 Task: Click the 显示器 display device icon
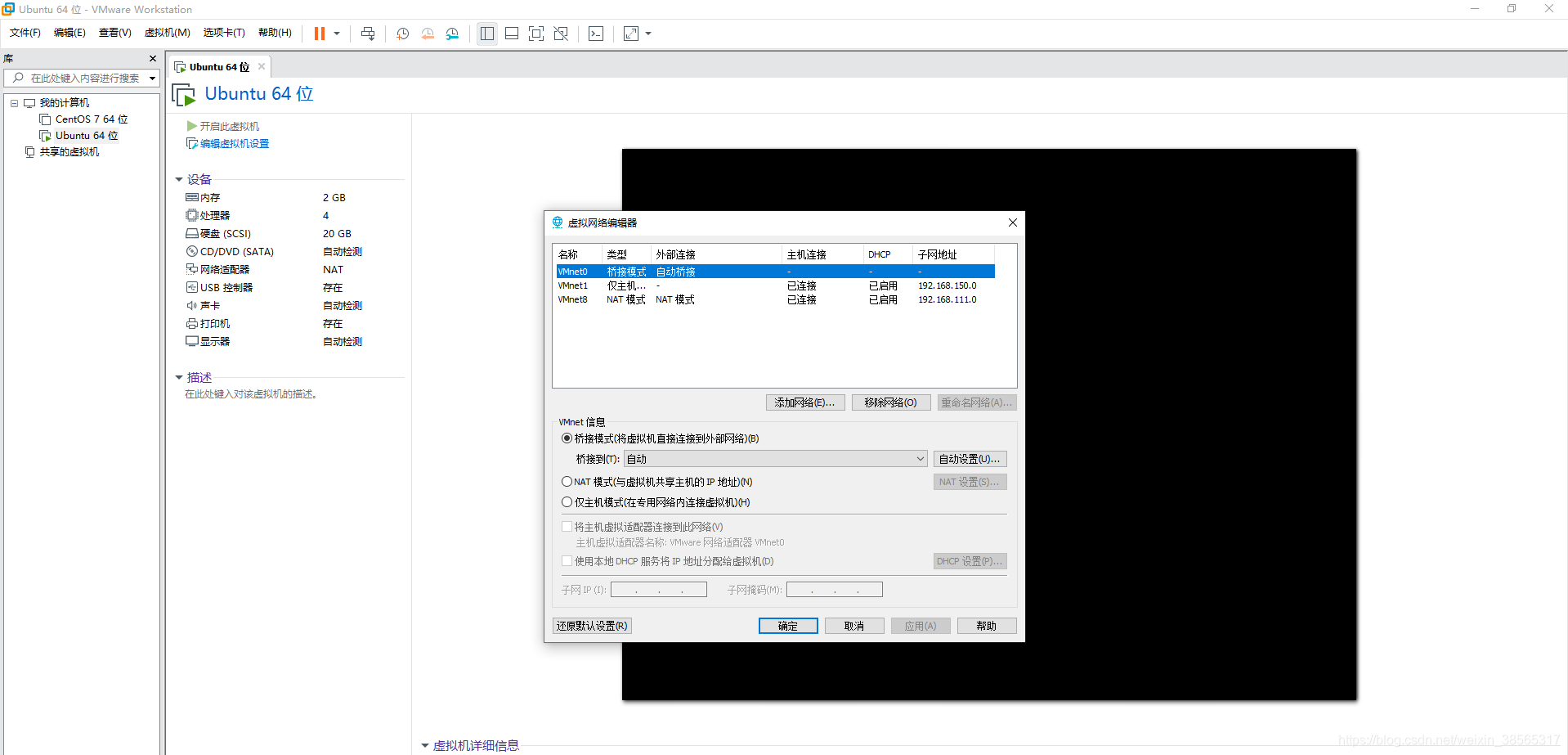191,341
